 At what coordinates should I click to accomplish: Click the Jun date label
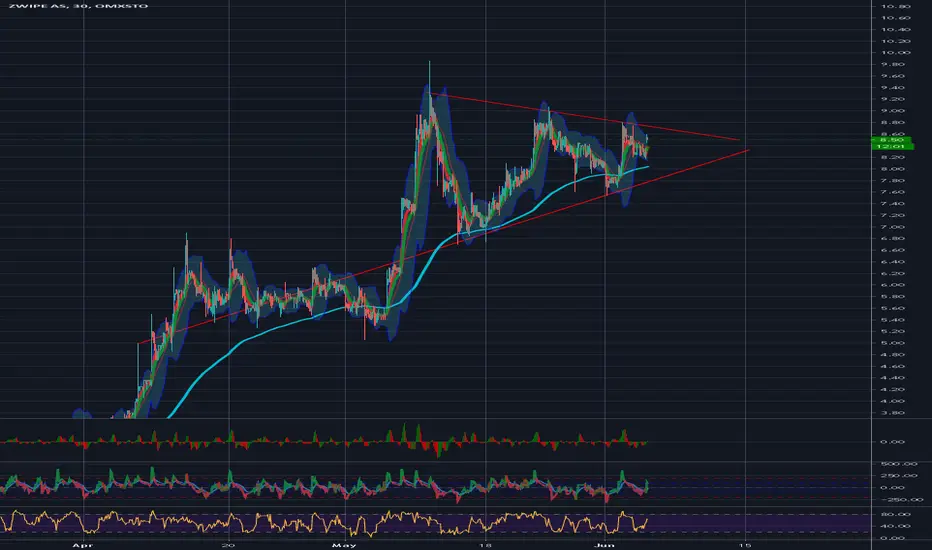(x=604, y=545)
